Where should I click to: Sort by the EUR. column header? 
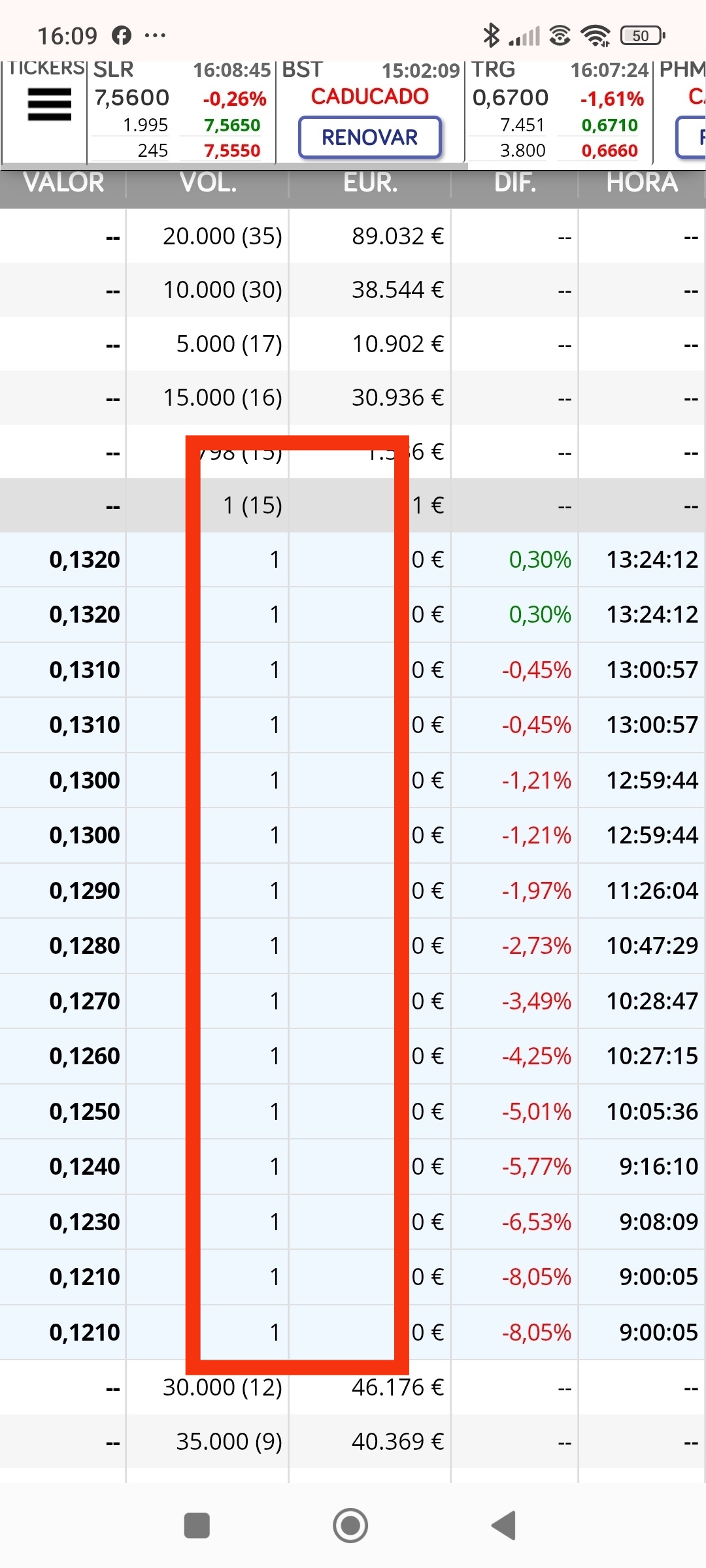pos(370,183)
